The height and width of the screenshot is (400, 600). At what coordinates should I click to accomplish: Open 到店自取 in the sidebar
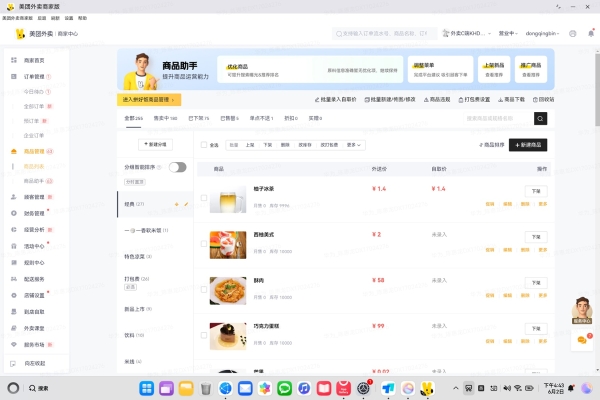point(34,312)
